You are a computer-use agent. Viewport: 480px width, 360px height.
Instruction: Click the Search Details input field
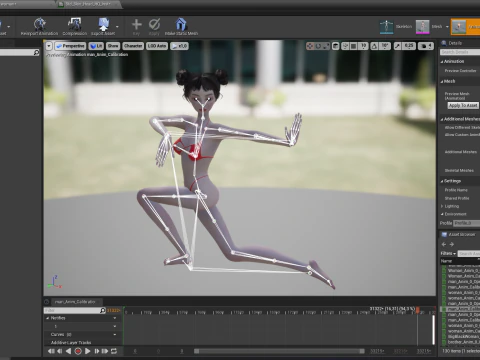(460, 52)
